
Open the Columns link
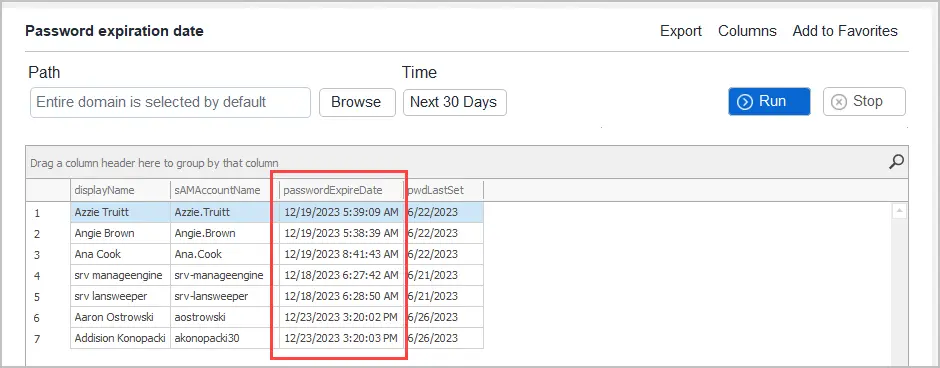747,31
